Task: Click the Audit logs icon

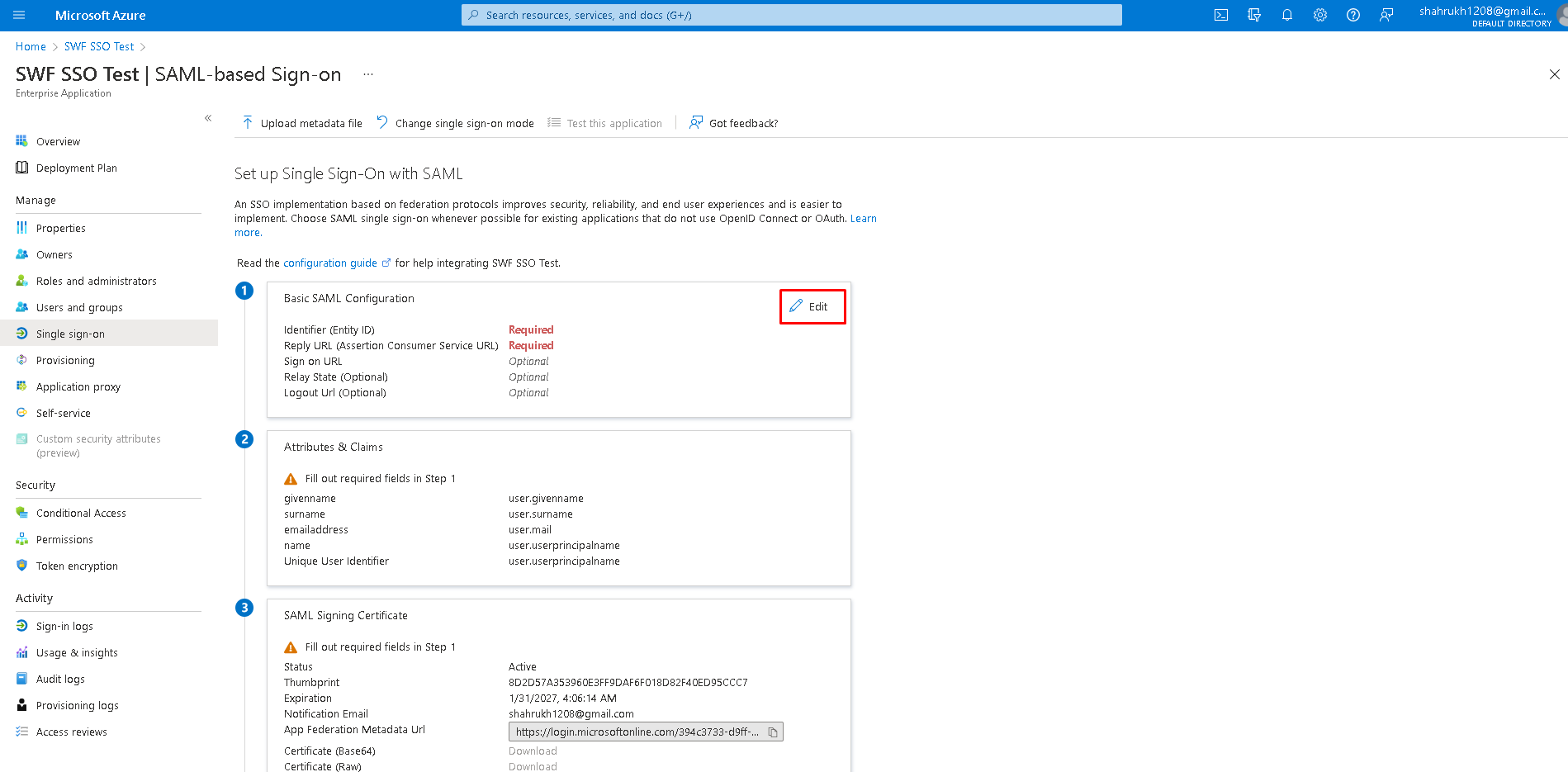Action: 21,679
